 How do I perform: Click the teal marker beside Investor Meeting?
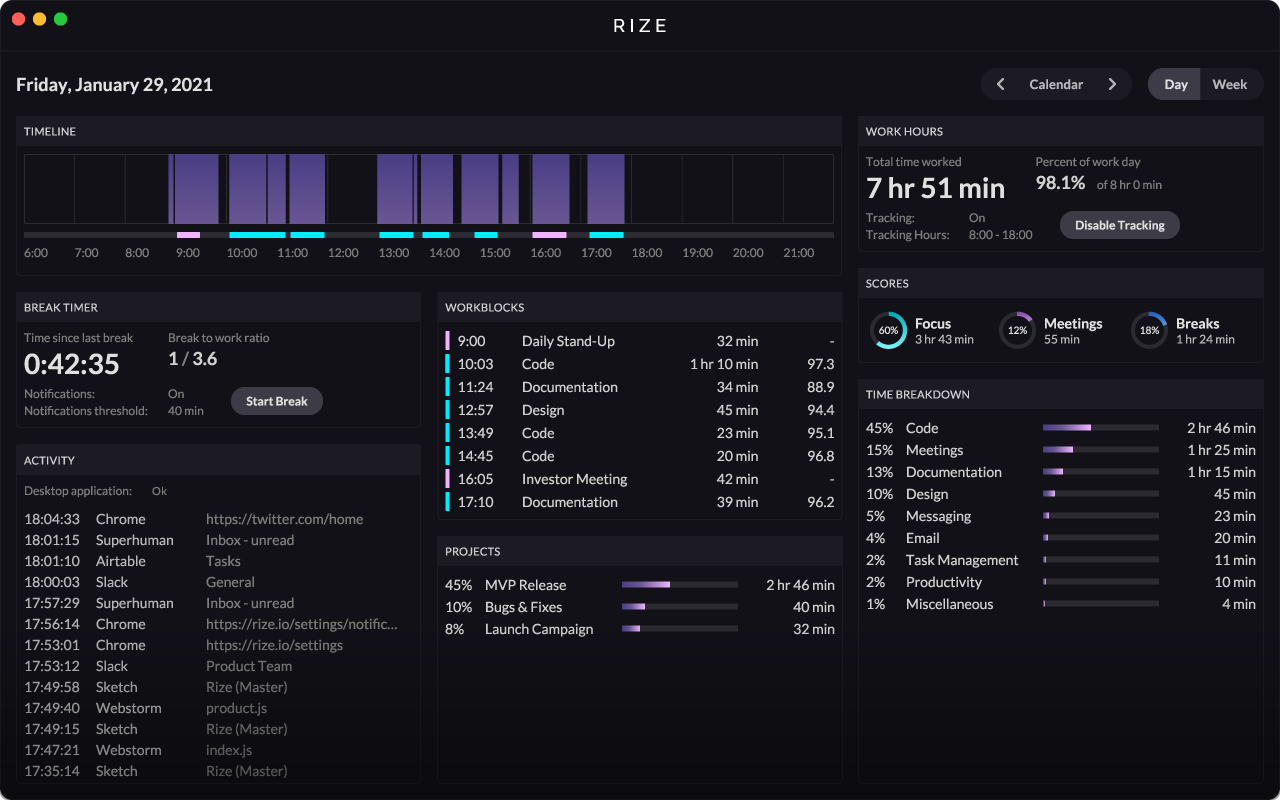[x=450, y=479]
